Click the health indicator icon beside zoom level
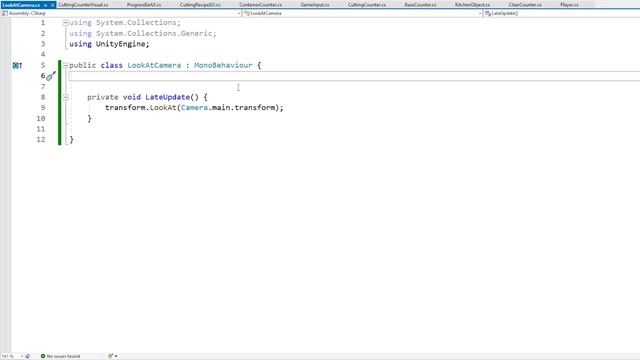640x360 pixels. pos(28,356)
